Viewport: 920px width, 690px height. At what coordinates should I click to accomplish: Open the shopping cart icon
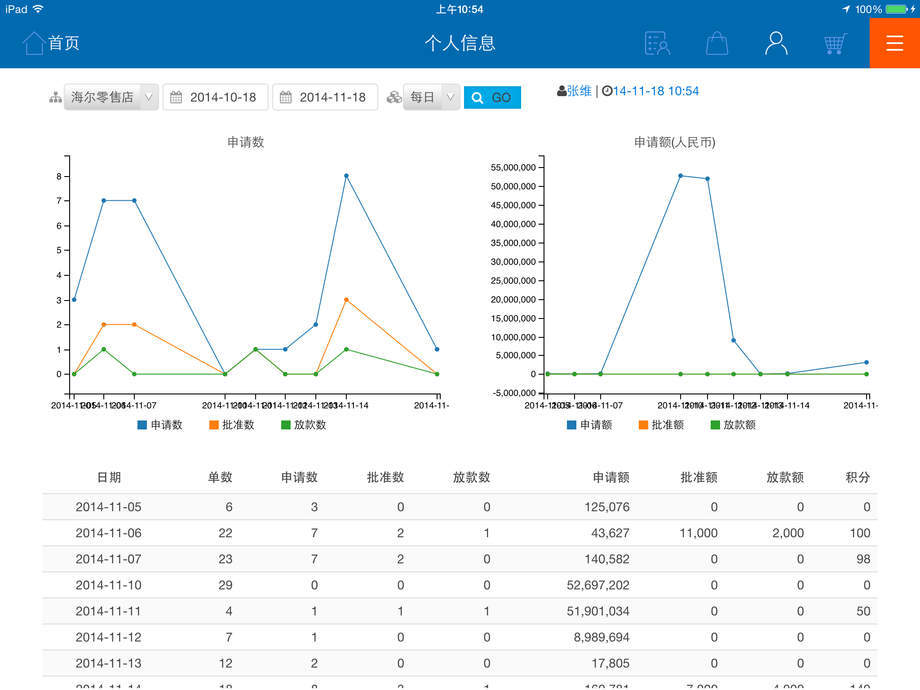coord(835,43)
